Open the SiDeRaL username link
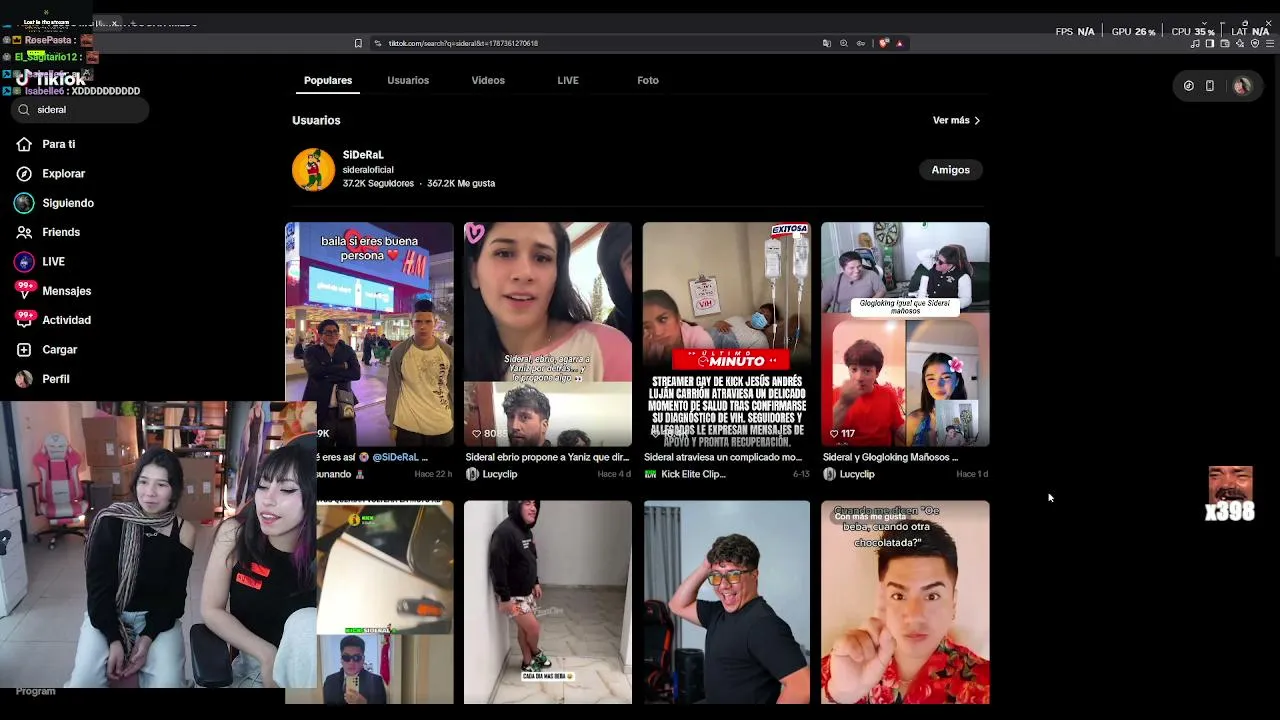1280x720 pixels. pyautogui.click(x=363, y=155)
